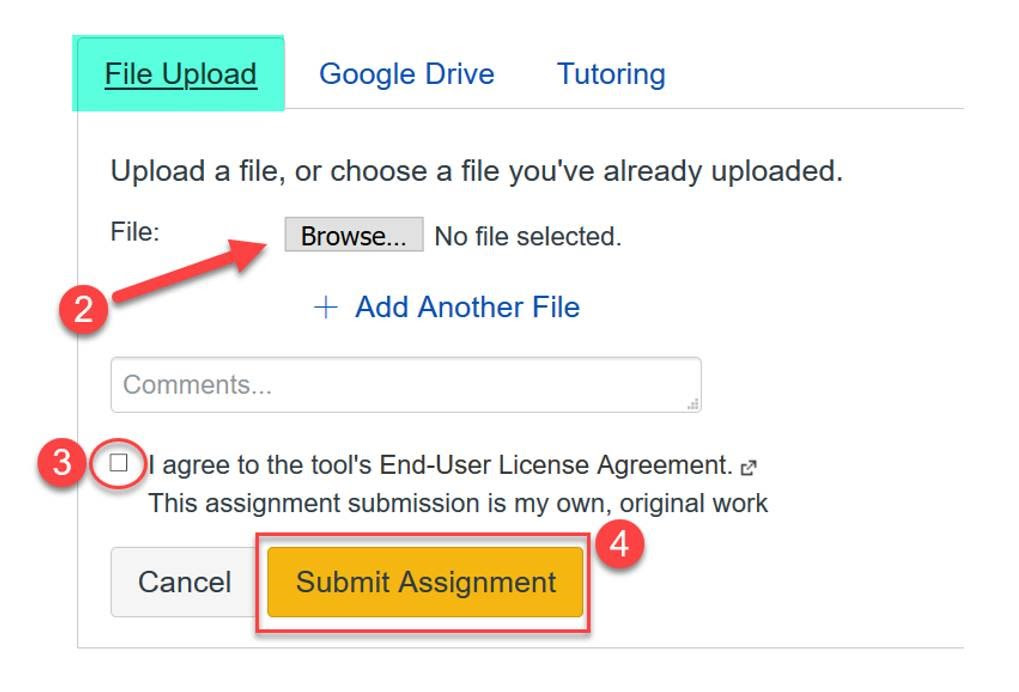Focus the Comments text field
The image size is (1019, 692).
(406, 385)
